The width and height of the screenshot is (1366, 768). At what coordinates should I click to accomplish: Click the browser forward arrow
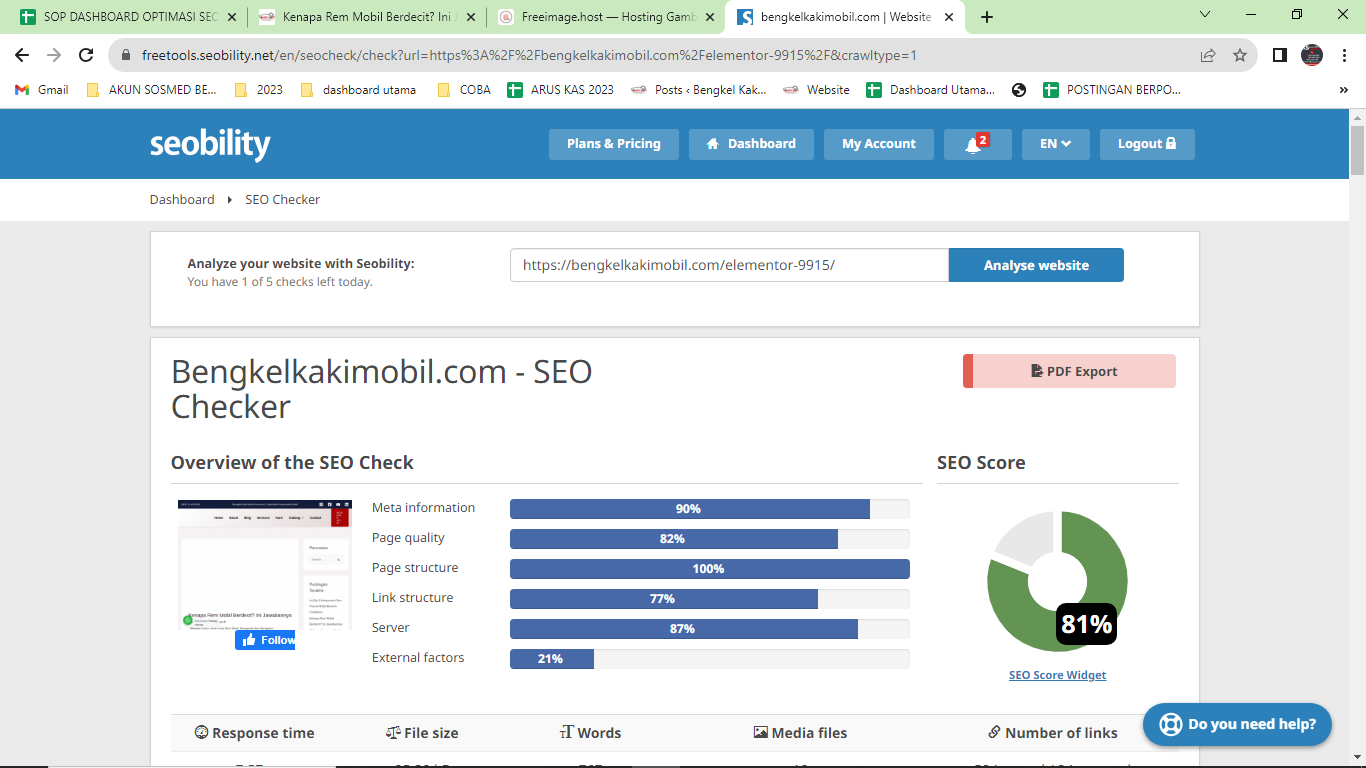click(54, 55)
